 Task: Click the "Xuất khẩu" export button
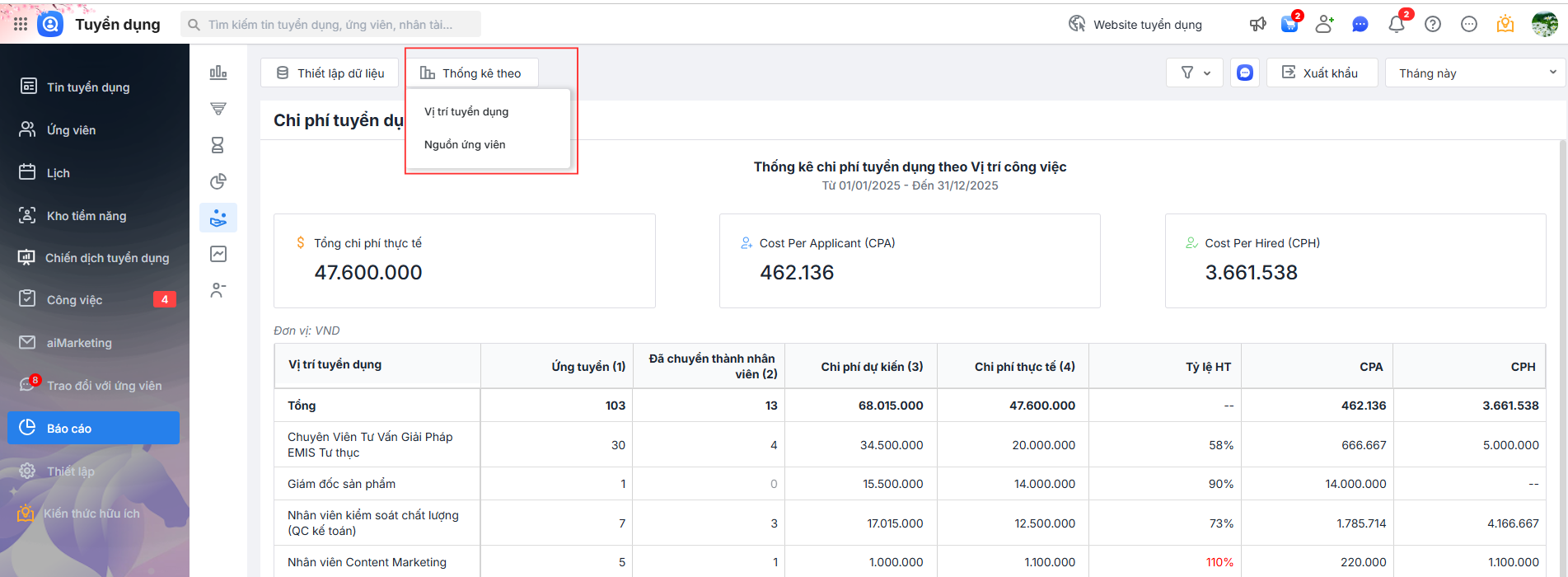(1321, 73)
